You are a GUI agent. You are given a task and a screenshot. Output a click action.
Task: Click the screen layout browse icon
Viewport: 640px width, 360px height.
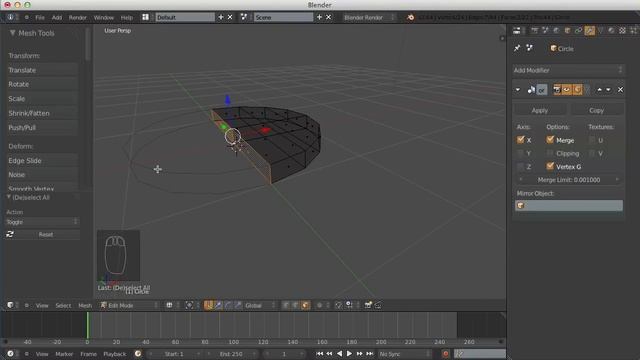click(x=145, y=17)
